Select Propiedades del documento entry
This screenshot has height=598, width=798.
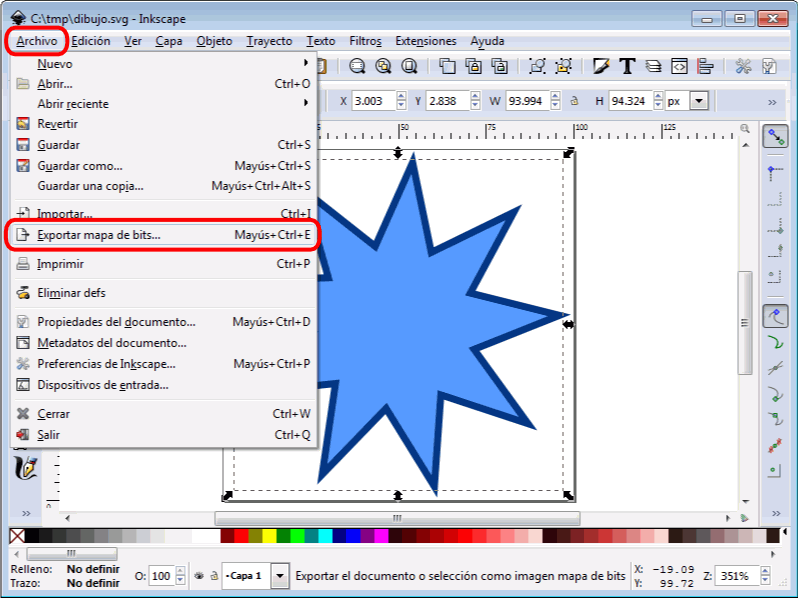click(x=116, y=322)
